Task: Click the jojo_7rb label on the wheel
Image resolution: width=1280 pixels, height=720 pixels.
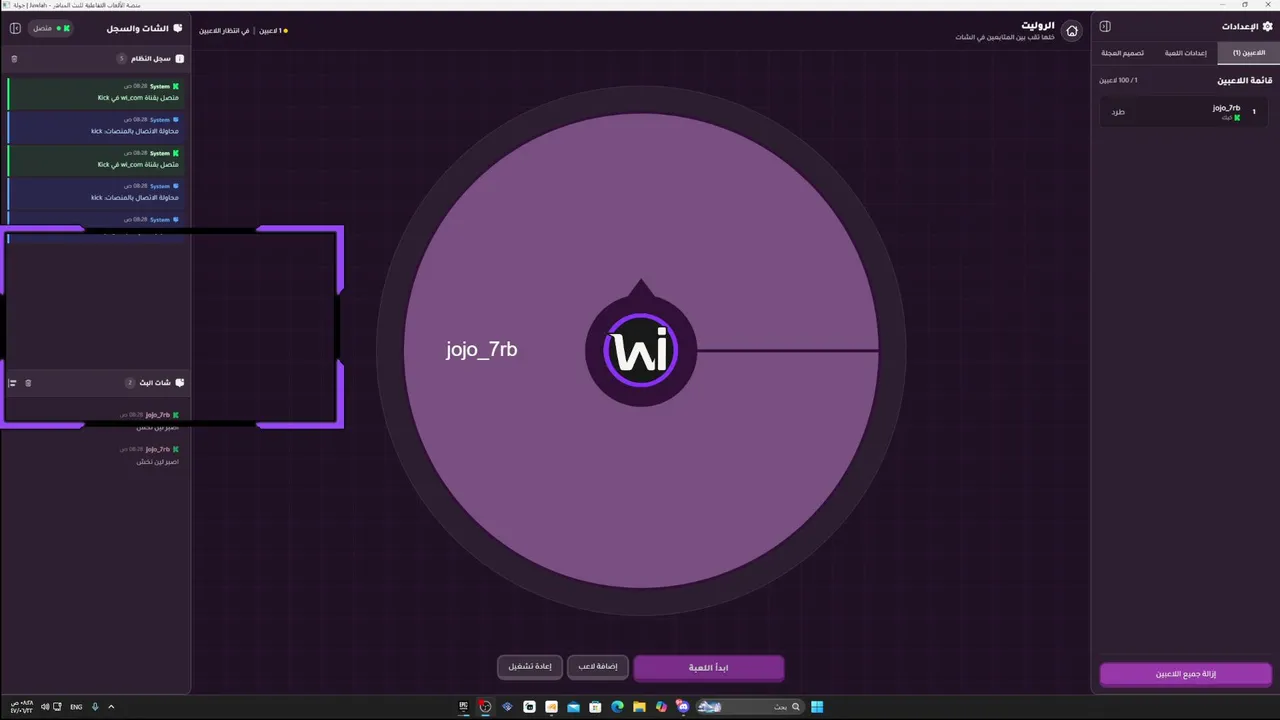Action: pos(482,350)
